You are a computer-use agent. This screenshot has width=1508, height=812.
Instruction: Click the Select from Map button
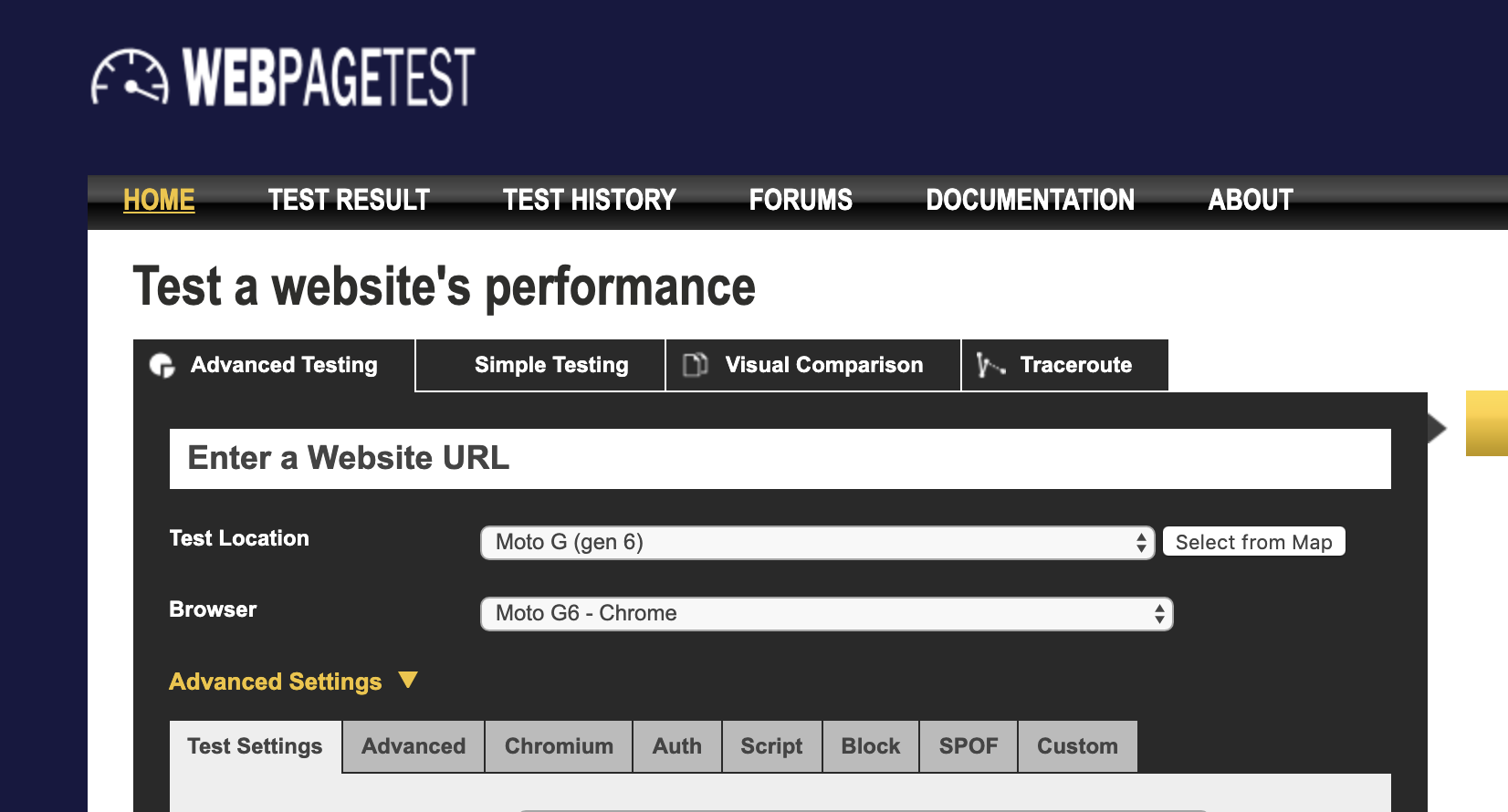(1254, 542)
